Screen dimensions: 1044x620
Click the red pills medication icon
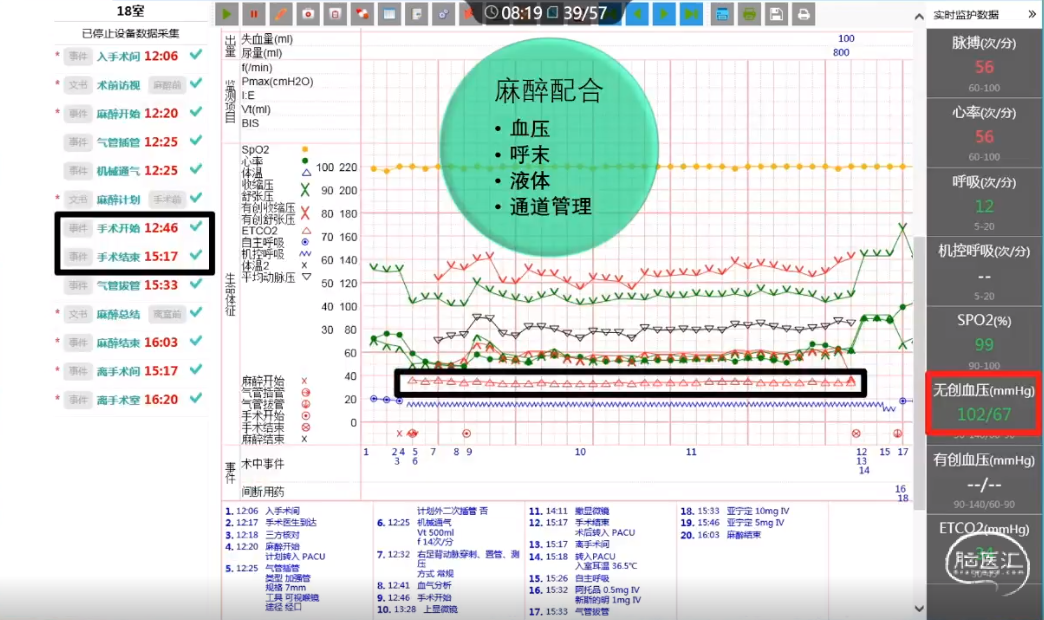point(362,14)
